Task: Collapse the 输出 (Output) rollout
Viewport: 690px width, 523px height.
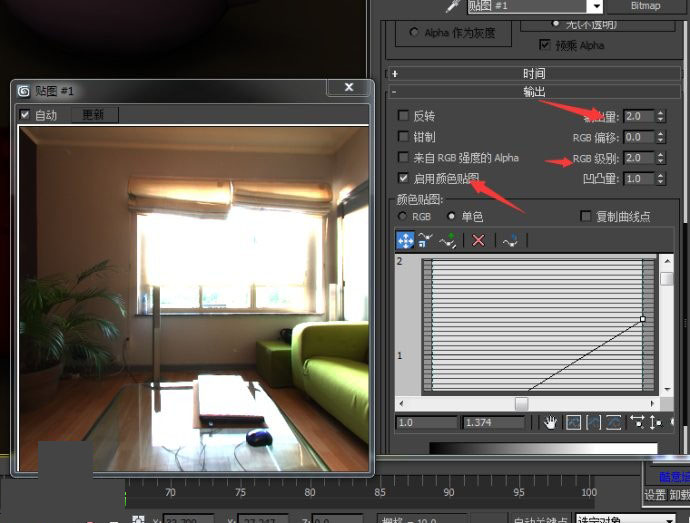Action: [534, 92]
